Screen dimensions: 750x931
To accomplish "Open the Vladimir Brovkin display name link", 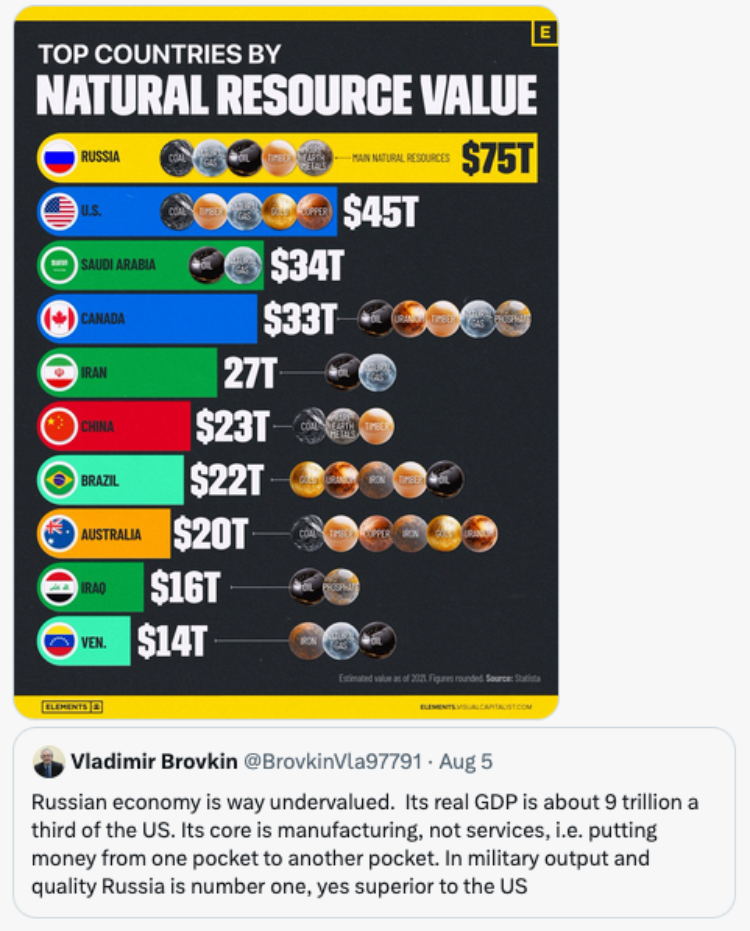I will pos(154,762).
